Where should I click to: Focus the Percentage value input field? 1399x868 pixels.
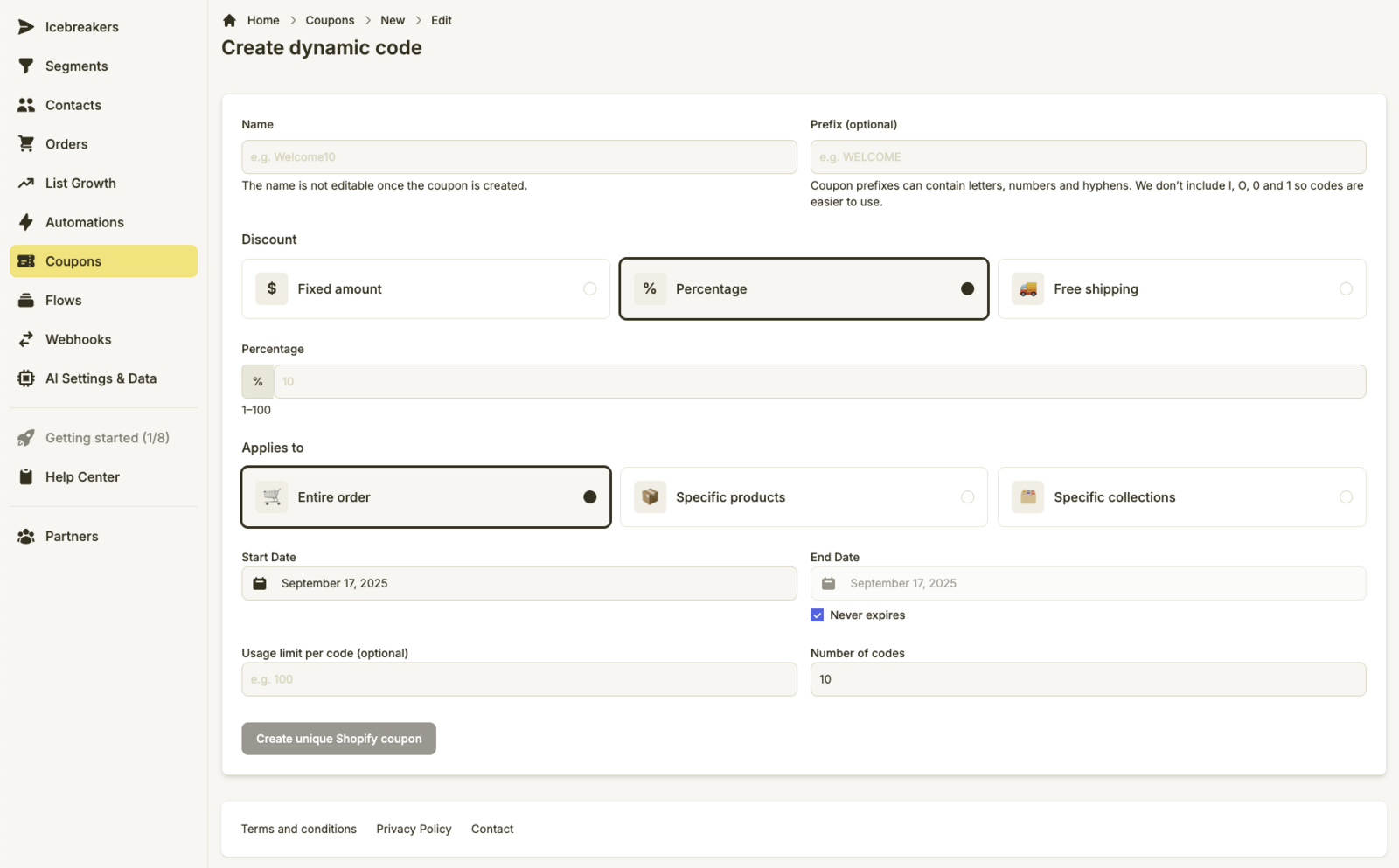point(818,382)
